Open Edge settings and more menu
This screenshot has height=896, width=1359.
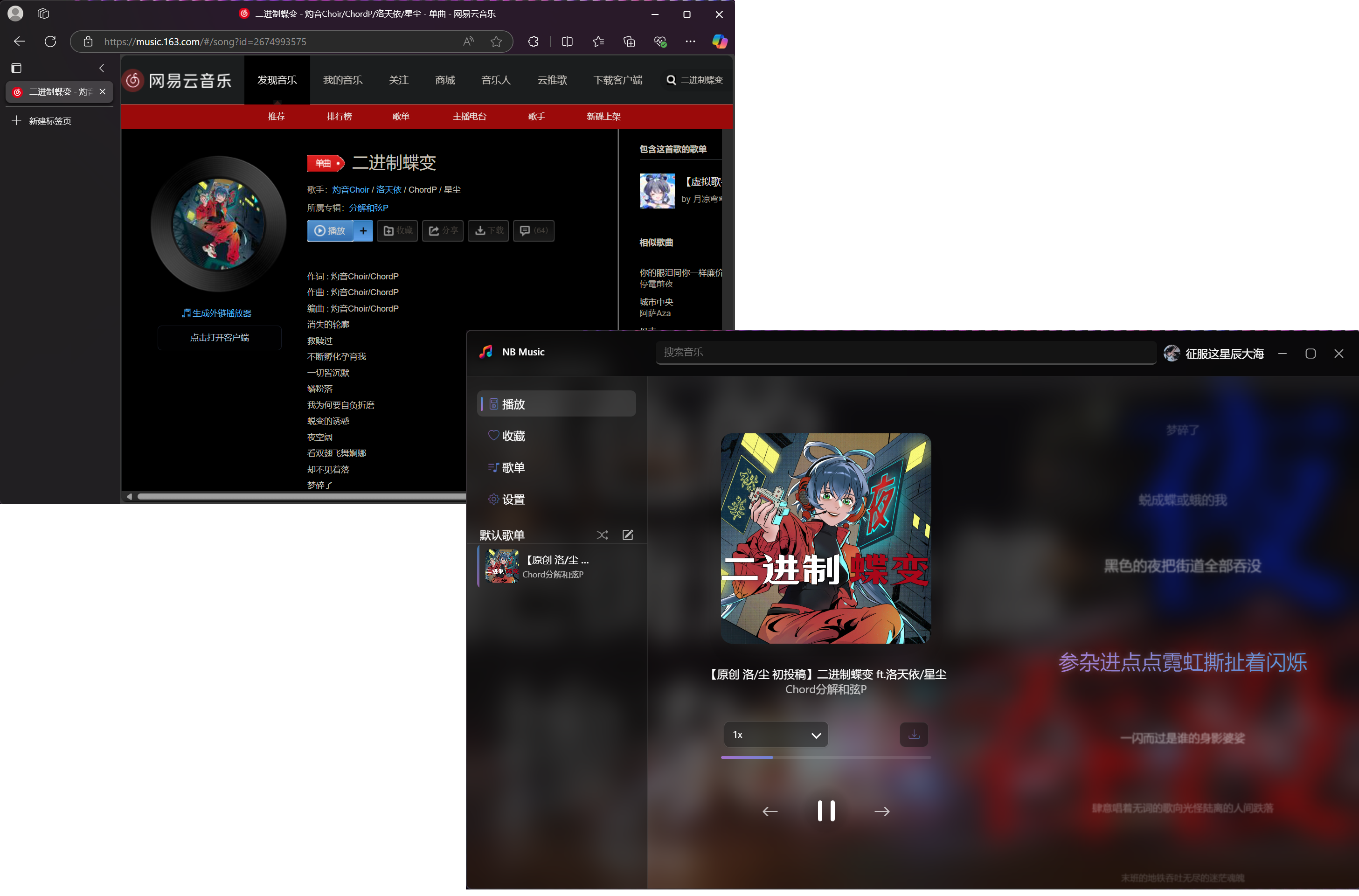pyautogui.click(x=691, y=41)
